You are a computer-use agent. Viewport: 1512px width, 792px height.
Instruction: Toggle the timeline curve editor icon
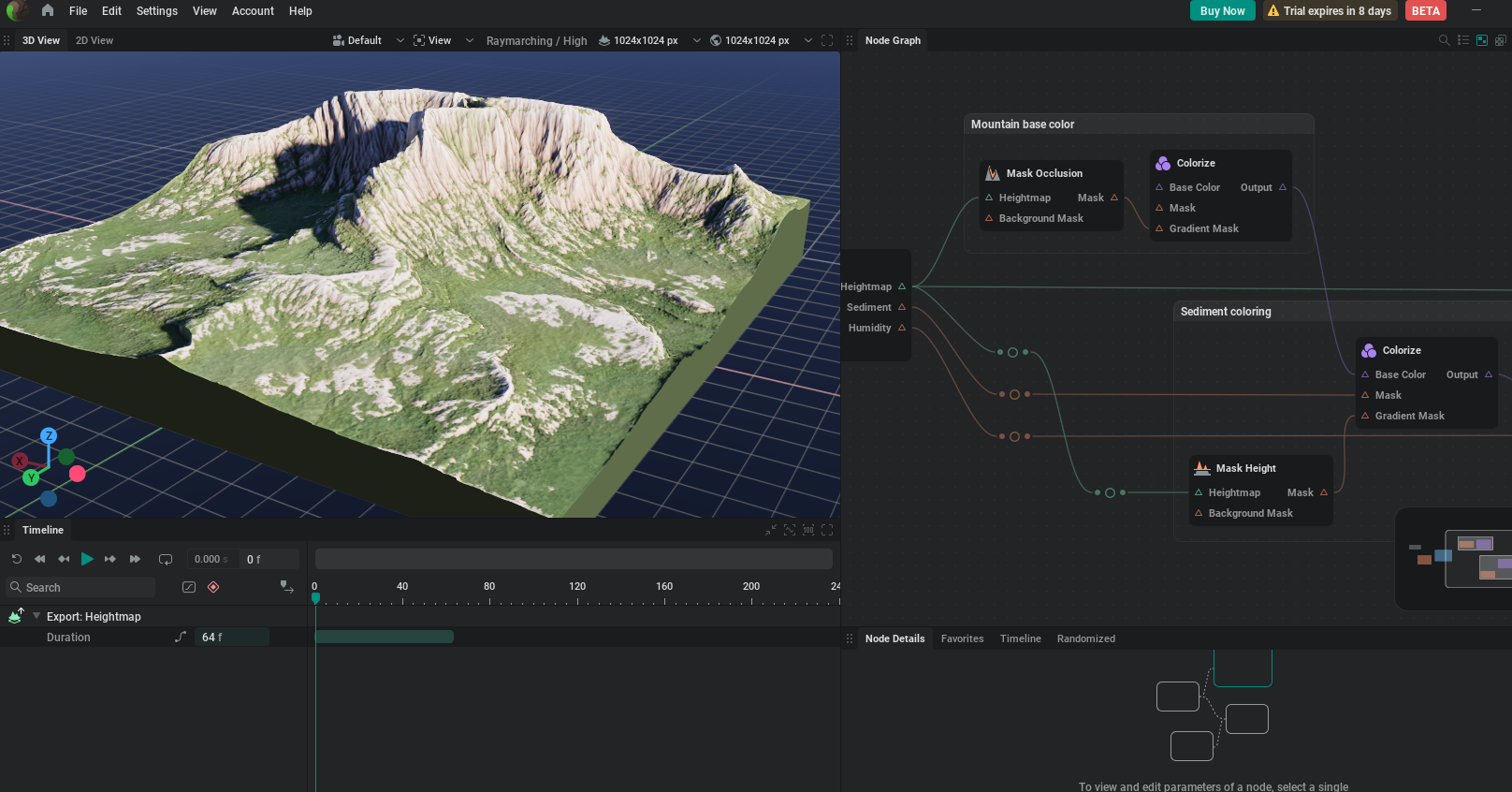click(189, 587)
